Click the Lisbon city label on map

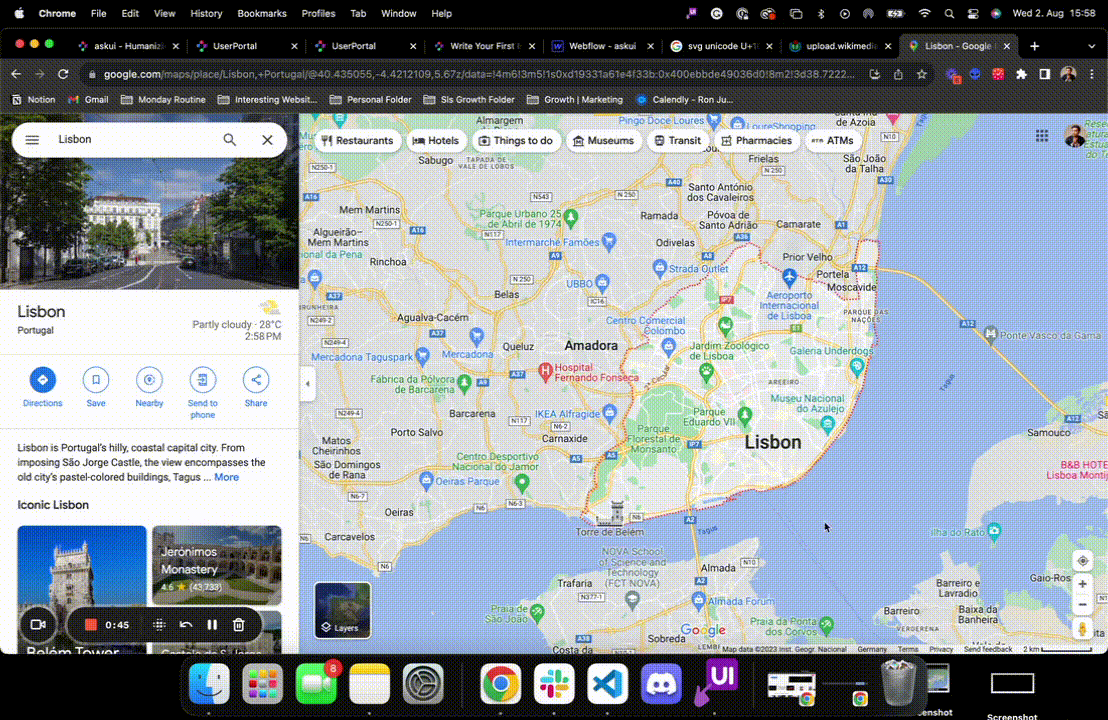click(x=773, y=442)
